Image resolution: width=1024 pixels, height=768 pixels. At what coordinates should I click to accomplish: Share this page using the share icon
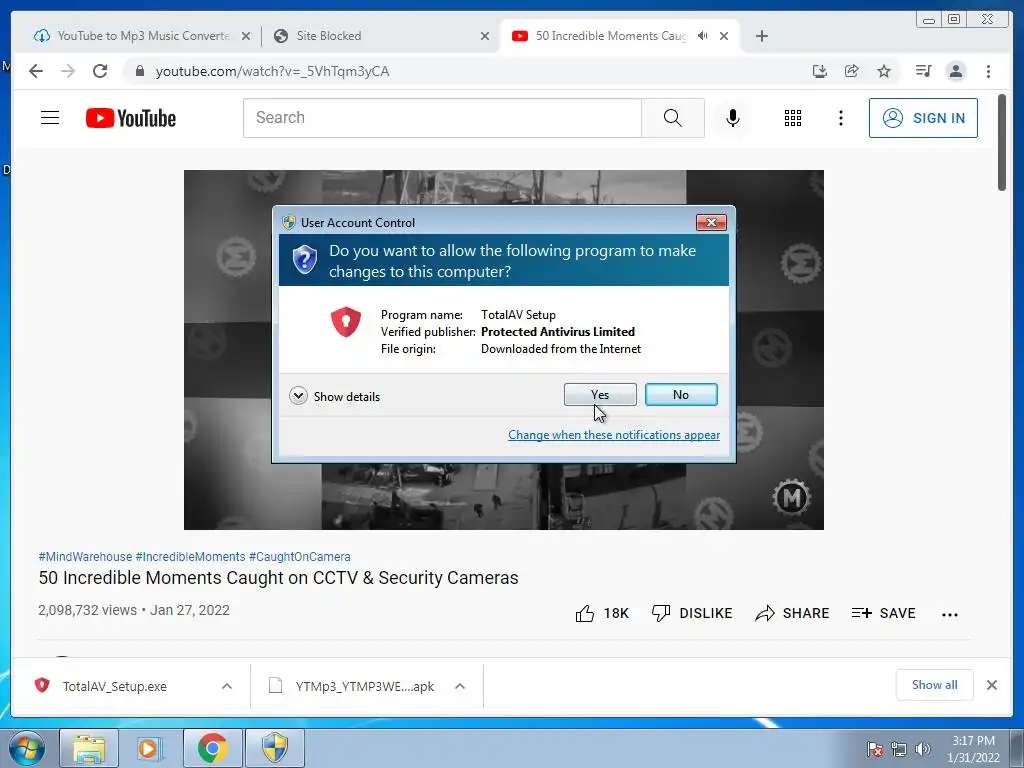[x=852, y=71]
